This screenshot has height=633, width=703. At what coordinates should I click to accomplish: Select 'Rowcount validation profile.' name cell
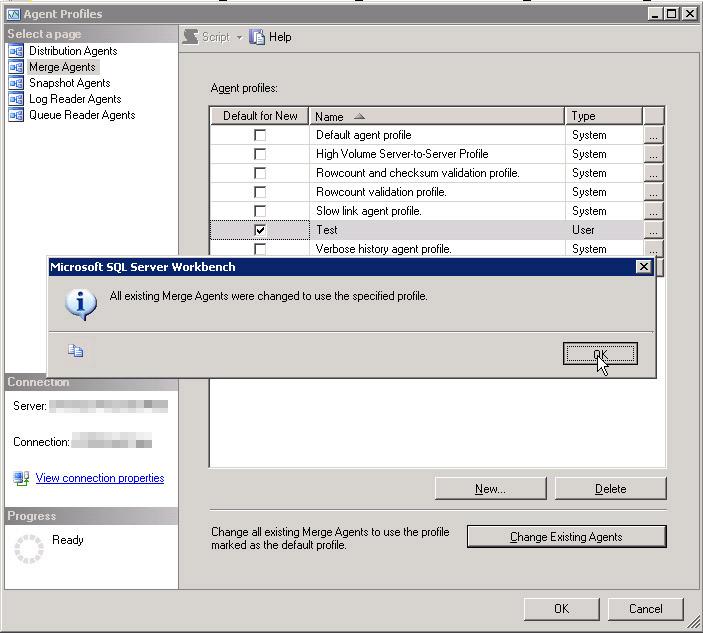(437, 192)
